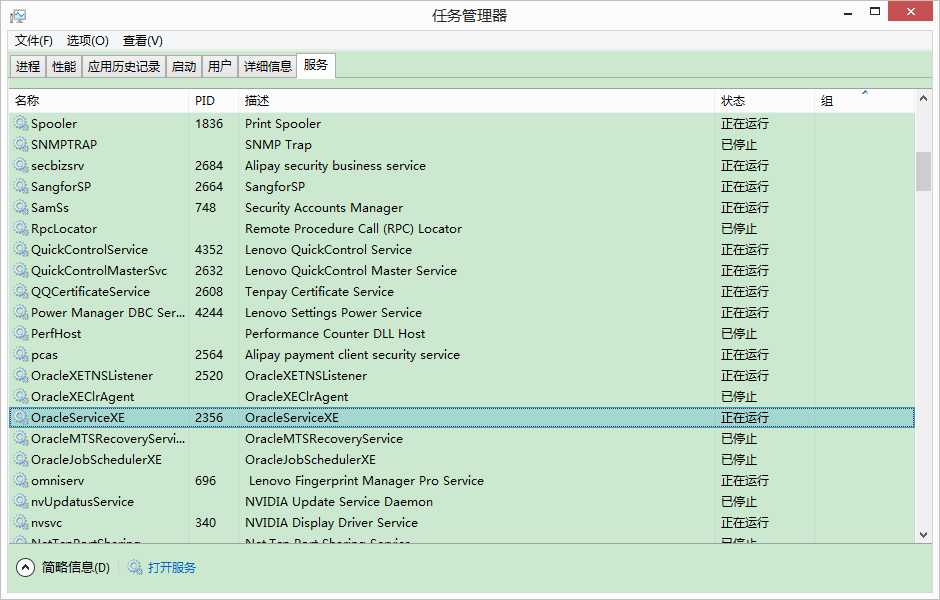Click the SangforSP row icon
This screenshot has width=940, height=600.
(22, 186)
